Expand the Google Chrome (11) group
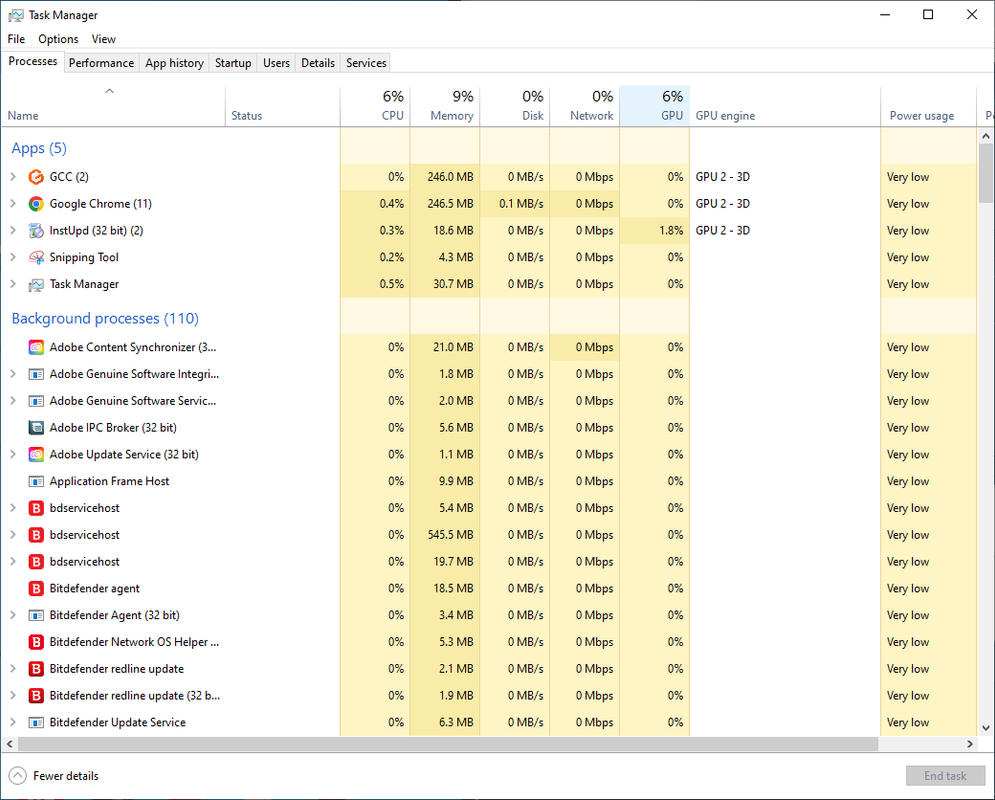995x800 pixels. (13, 203)
